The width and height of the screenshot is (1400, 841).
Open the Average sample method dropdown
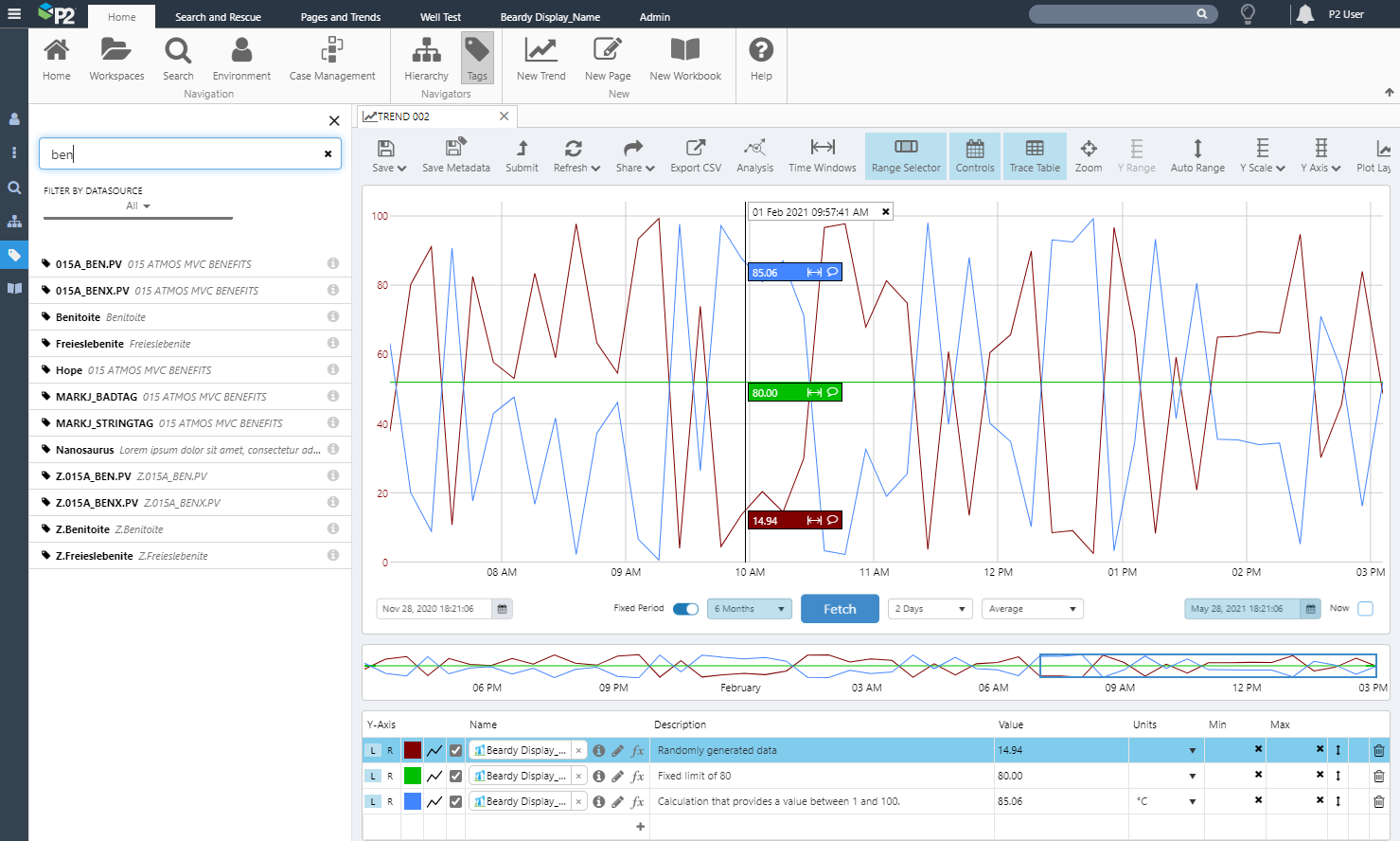pyautogui.click(x=1032, y=609)
